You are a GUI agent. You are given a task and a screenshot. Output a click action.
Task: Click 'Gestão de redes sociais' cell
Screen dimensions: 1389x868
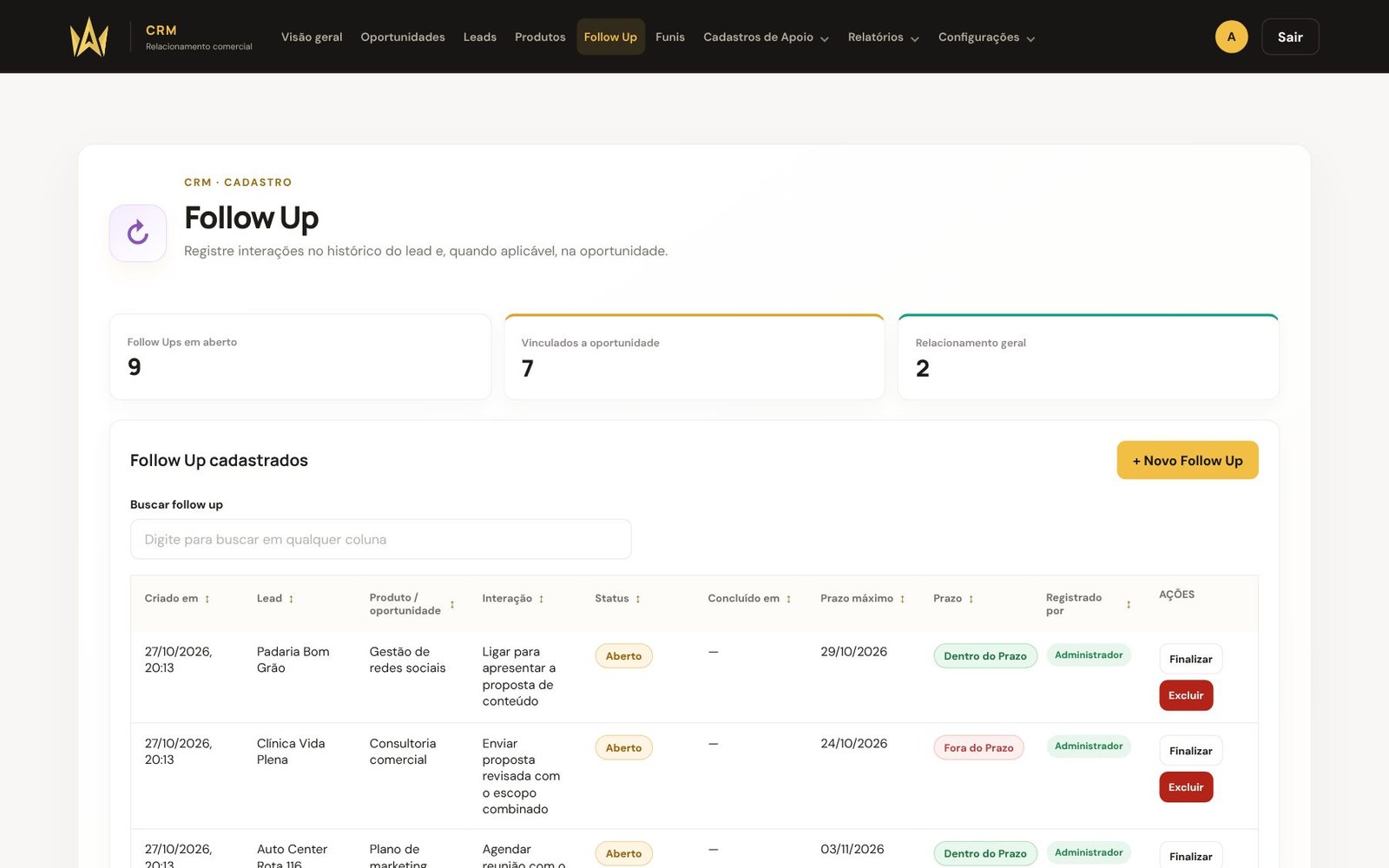click(407, 660)
